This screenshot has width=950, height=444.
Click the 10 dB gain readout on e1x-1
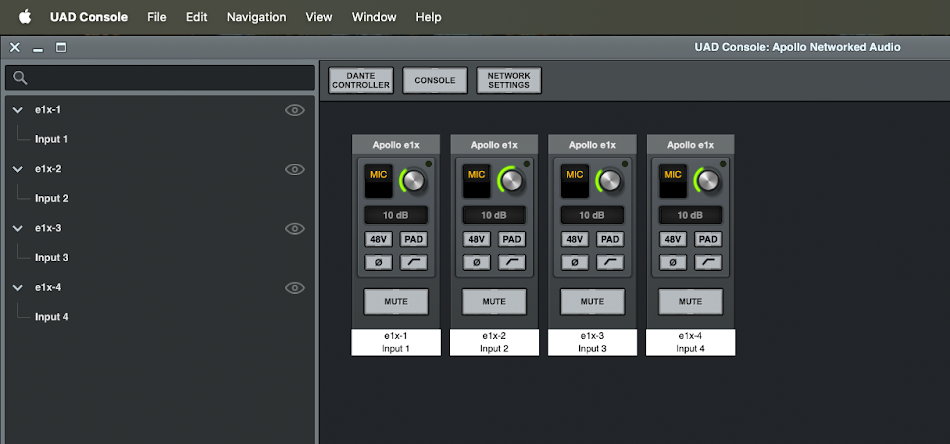[396, 215]
